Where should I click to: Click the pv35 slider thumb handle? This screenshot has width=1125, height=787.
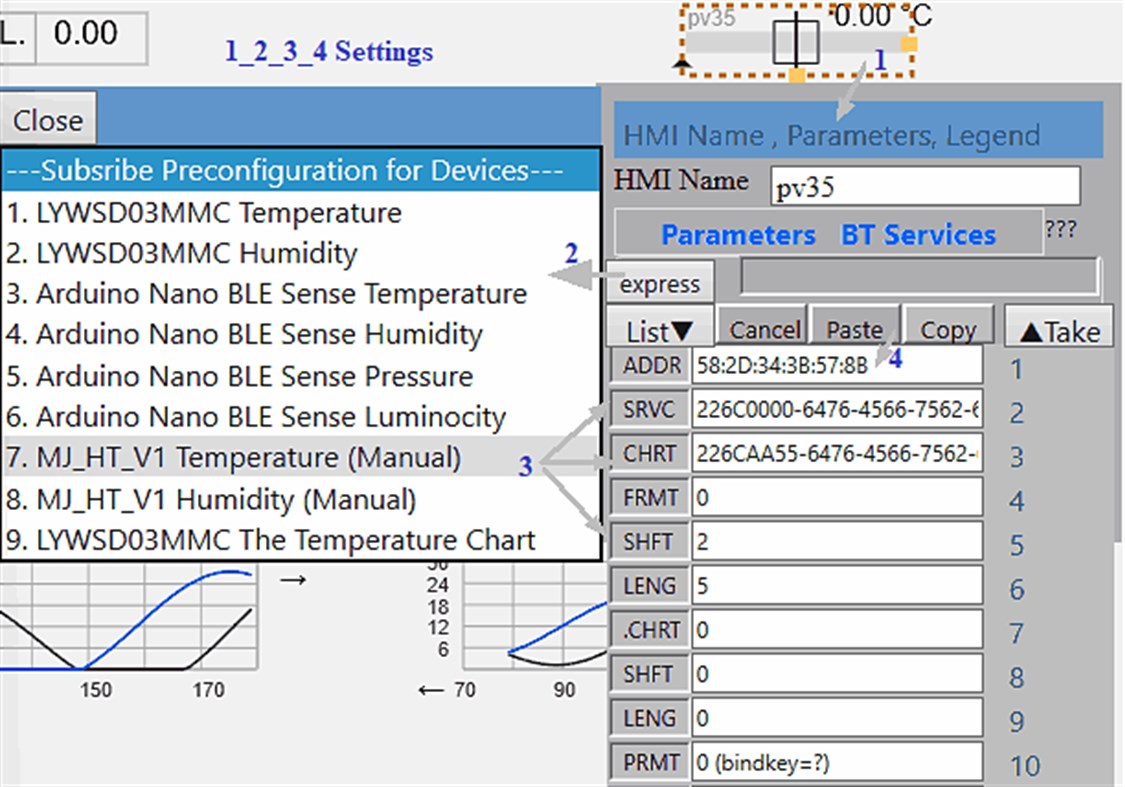coord(796,41)
